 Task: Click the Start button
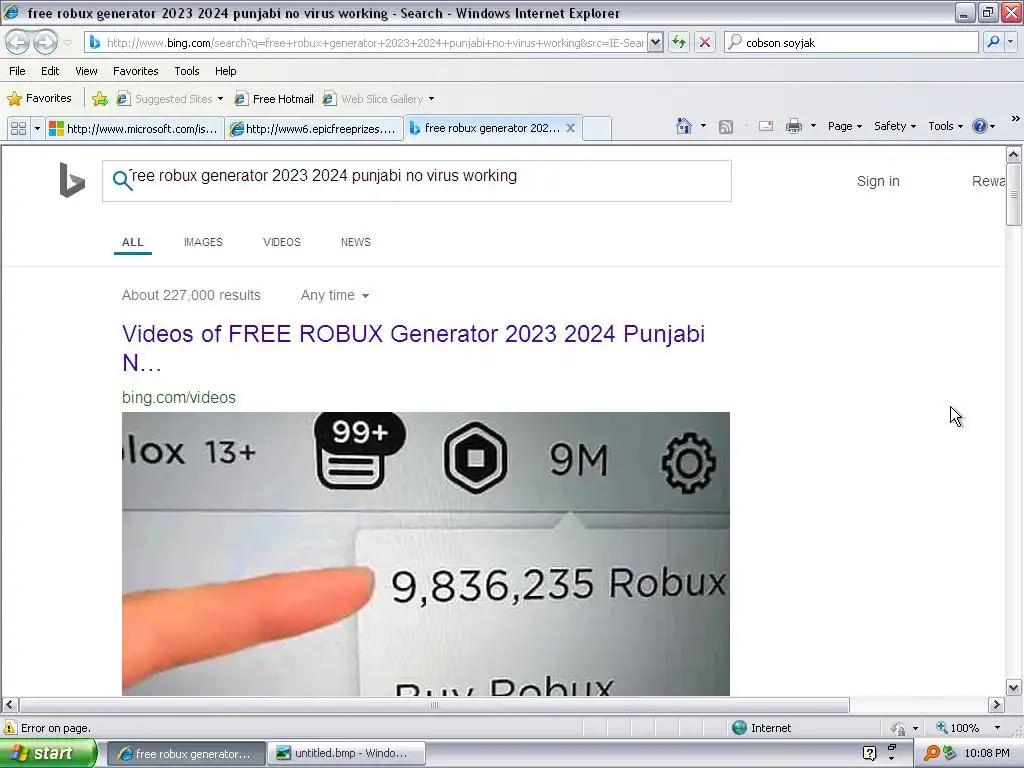point(48,753)
